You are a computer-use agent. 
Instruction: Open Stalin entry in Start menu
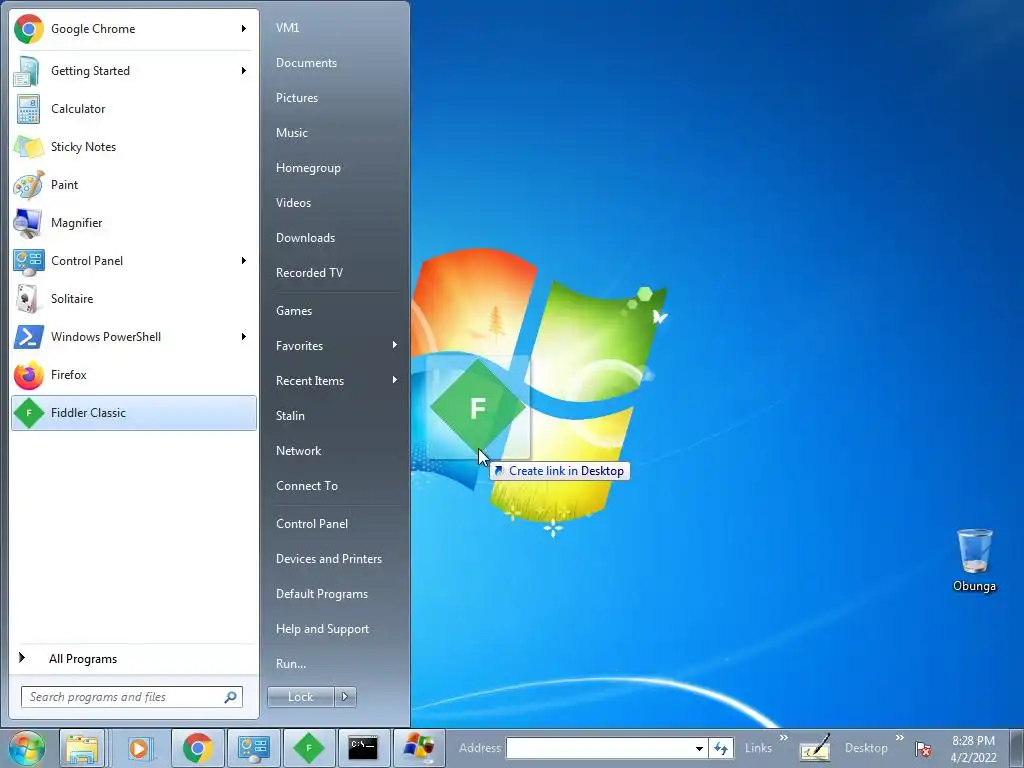coord(290,415)
